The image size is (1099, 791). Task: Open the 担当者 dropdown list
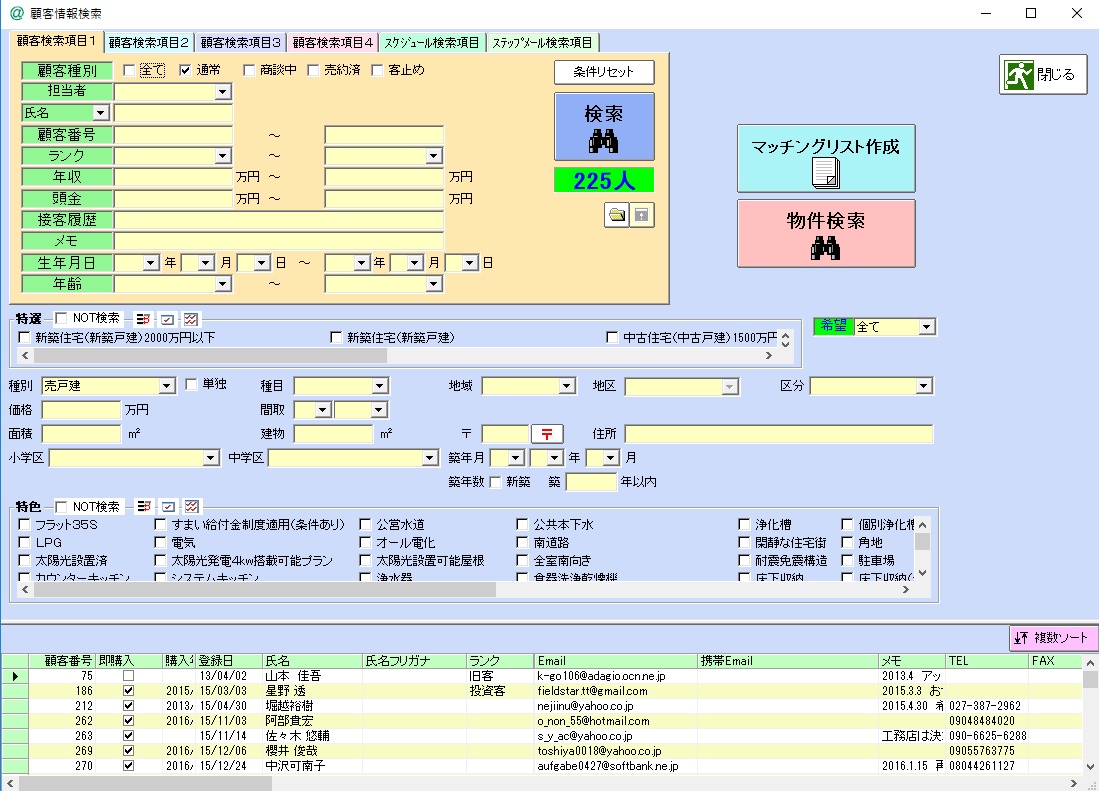tap(222, 92)
